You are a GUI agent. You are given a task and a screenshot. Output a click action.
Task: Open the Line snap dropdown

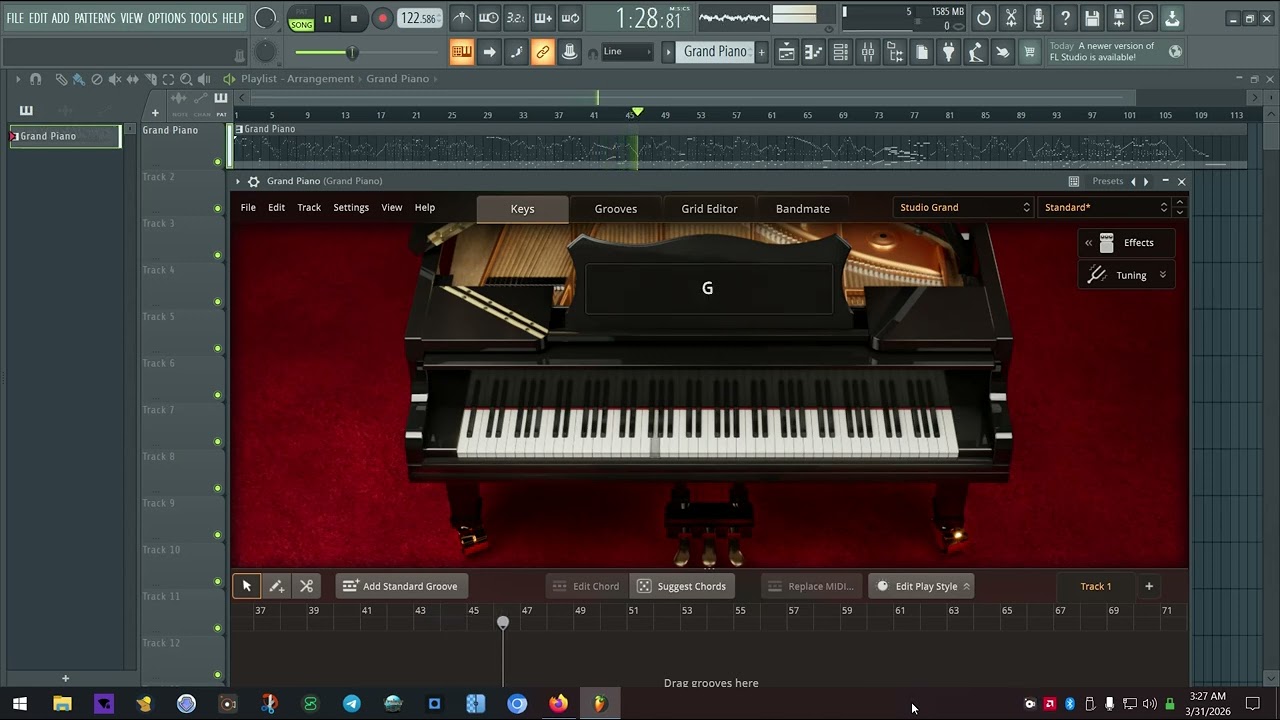(x=627, y=52)
